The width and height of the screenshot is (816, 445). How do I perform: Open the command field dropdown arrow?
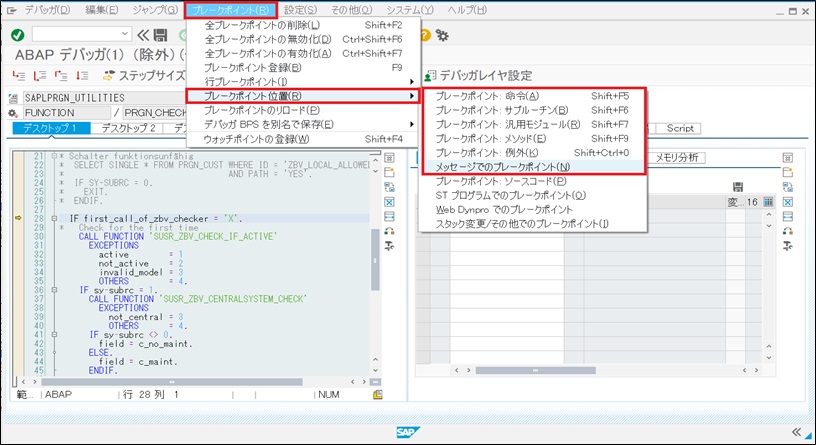(x=125, y=34)
